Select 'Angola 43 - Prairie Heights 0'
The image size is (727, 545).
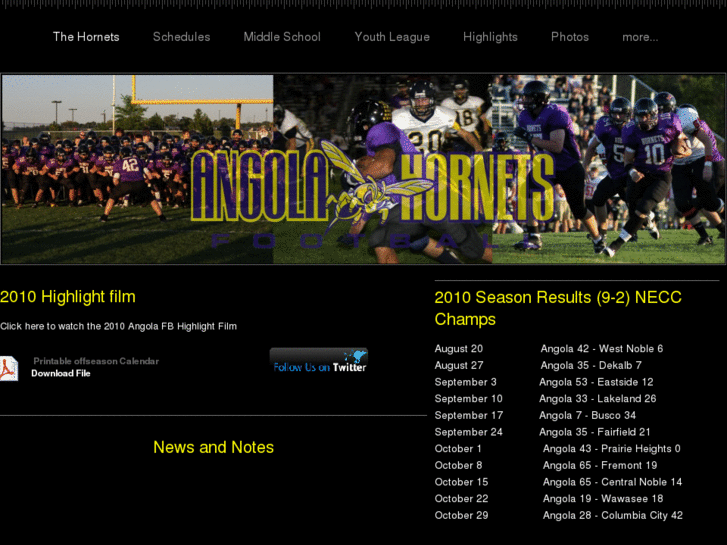[612, 449]
